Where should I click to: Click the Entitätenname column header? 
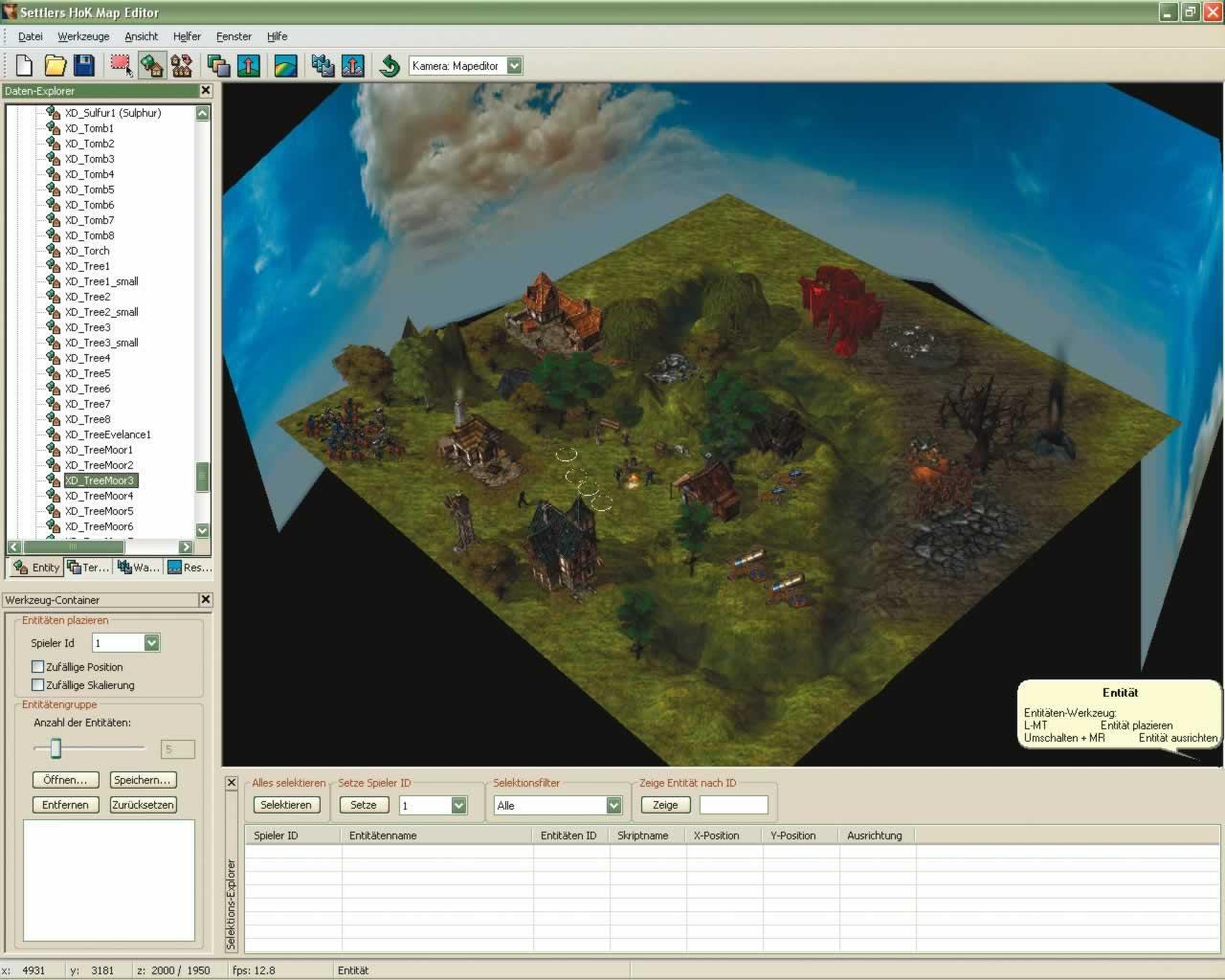tap(437, 835)
